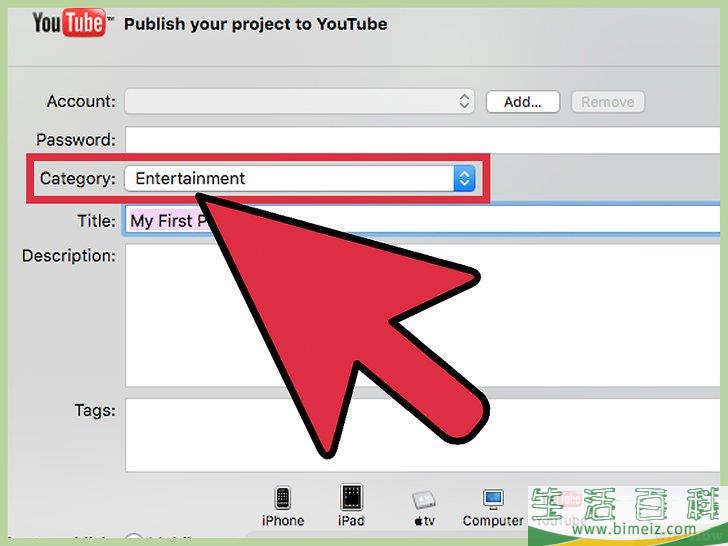Click into the Tags text box
This screenshot has height=546, width=728.
422,435
